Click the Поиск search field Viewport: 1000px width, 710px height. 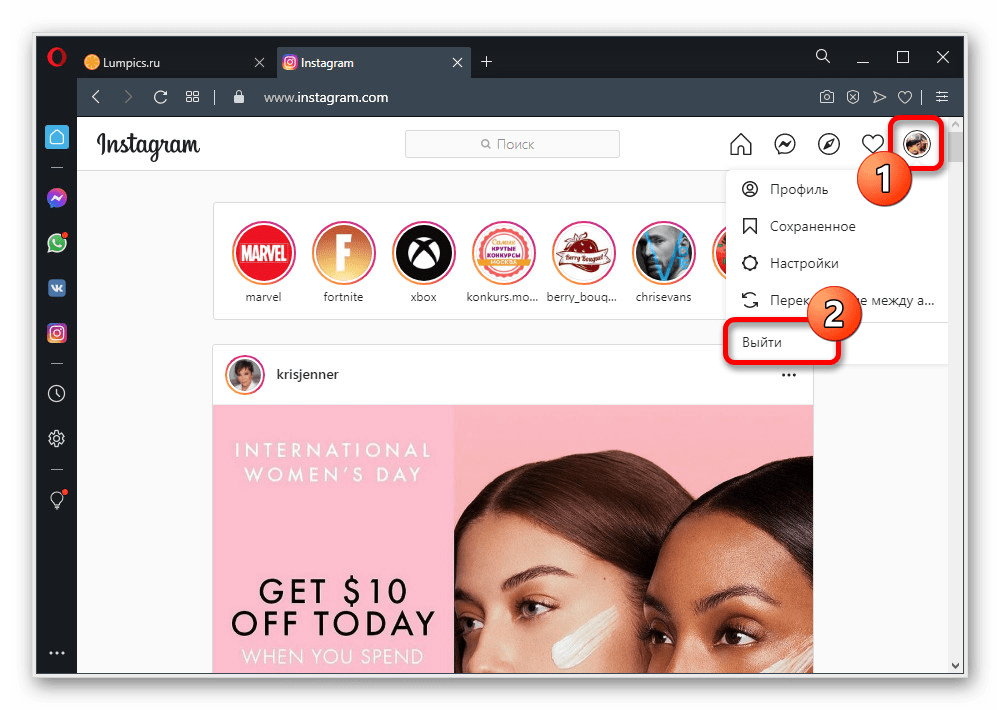coord(512,144)
